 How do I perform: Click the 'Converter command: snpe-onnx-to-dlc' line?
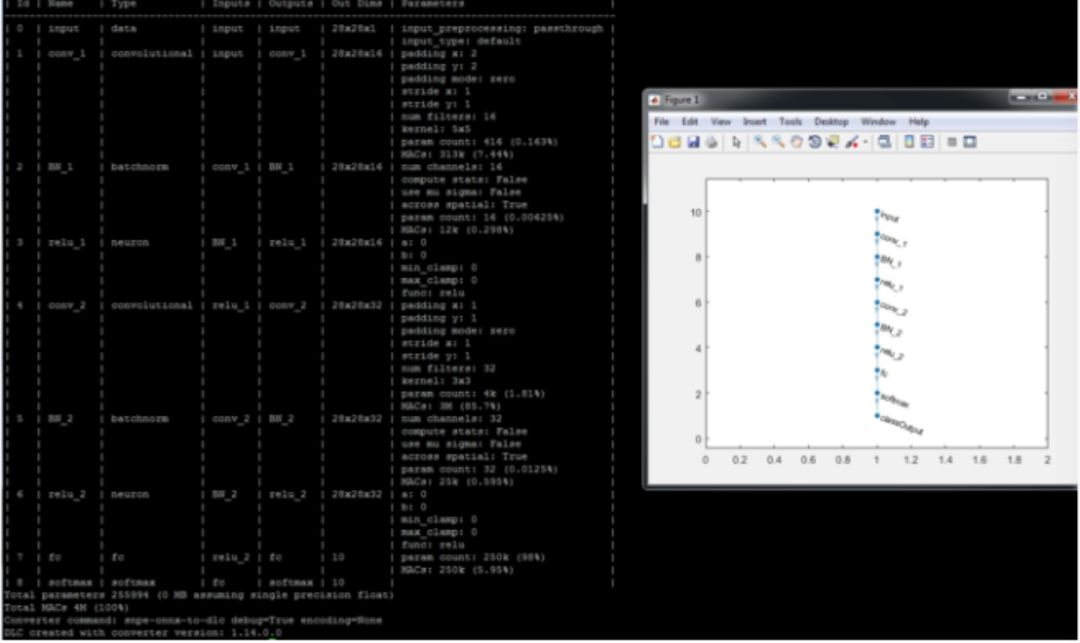coord(193,620)
